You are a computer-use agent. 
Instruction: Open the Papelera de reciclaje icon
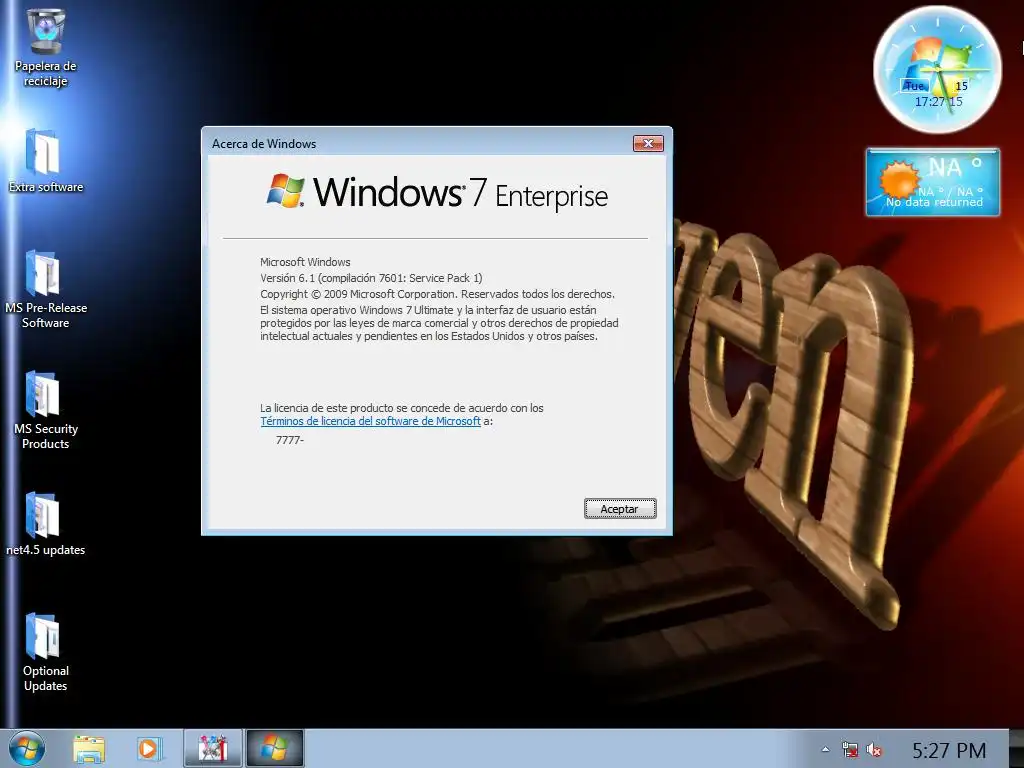pyautogui.click(x=45, y=47)
